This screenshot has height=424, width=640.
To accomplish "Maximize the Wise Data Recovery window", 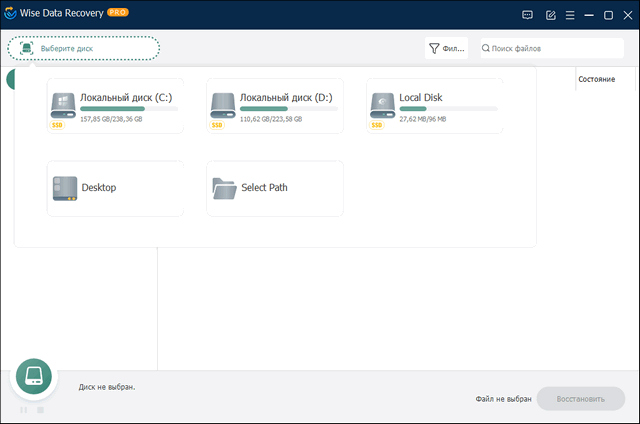I will click(608, 15).
